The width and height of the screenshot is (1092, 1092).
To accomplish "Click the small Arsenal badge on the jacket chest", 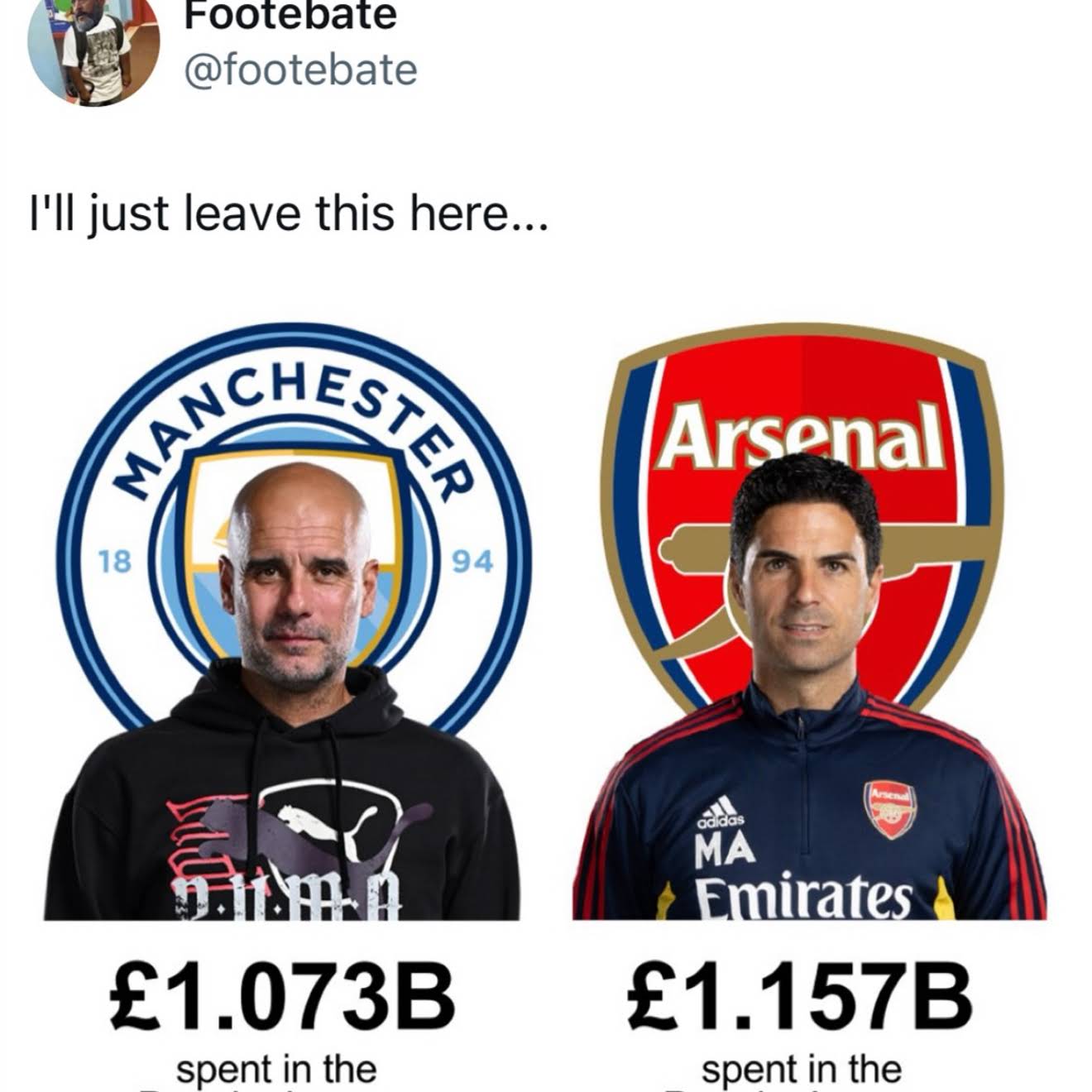I will (891, 808).
